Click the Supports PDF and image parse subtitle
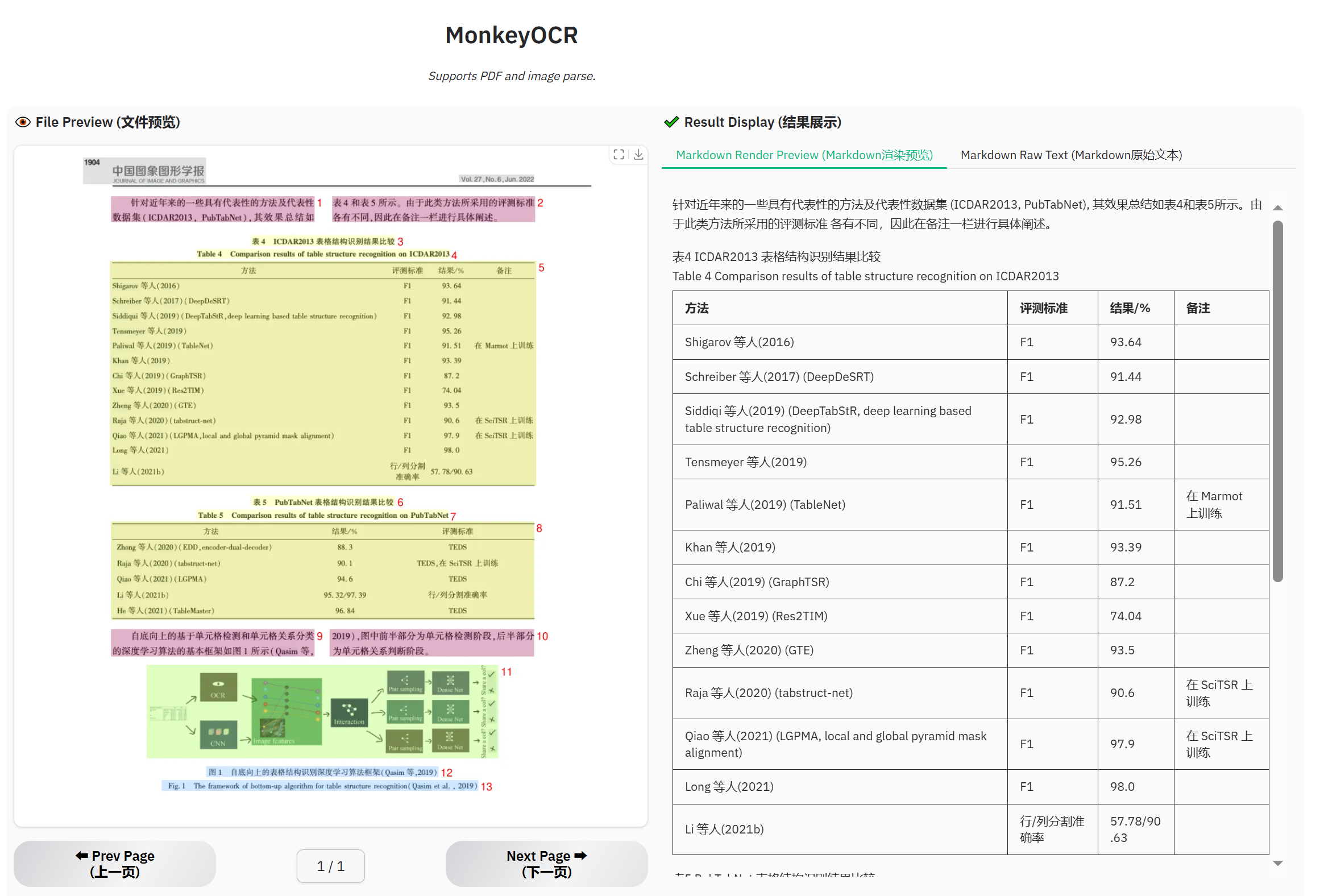Screen dimensions: 1320x896 tap(512, 76)
